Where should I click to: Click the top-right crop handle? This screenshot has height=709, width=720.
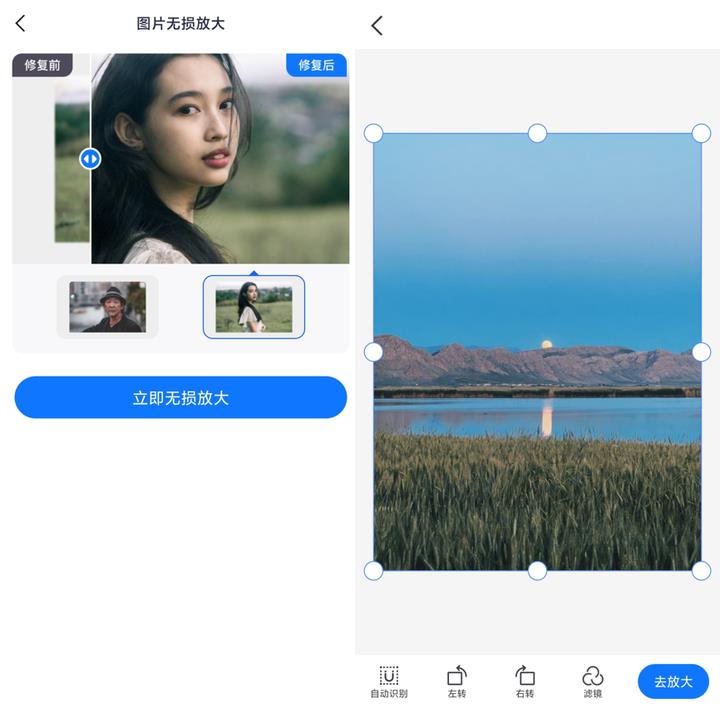click(701, 133)
